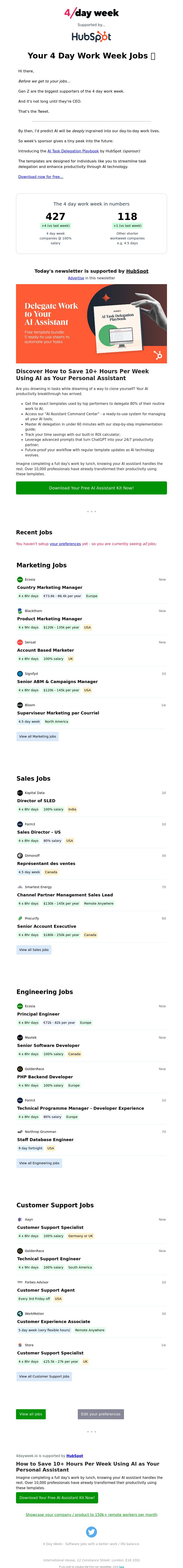The image size is (183, 1568).
Task: Click the green View all jobs button
Action: (30, 1414)
